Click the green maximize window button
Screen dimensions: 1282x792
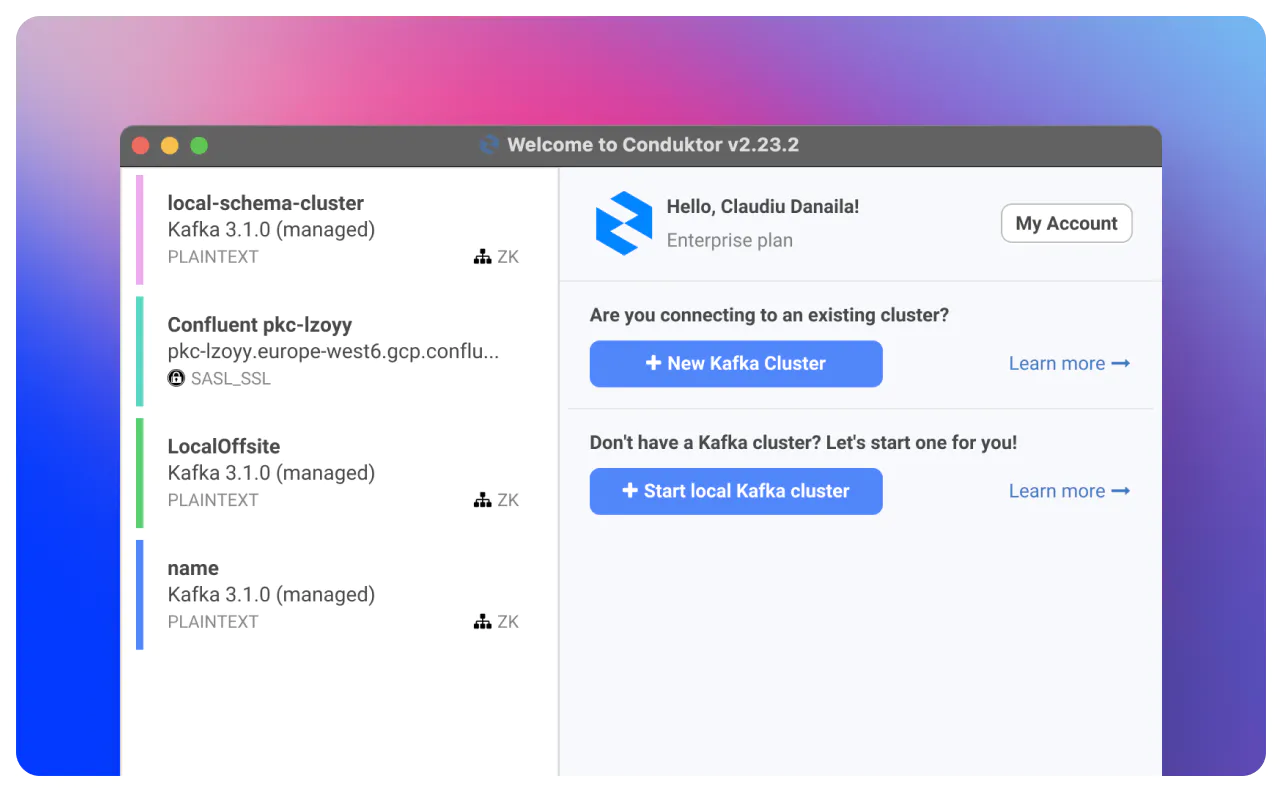[x=199, y=146]
